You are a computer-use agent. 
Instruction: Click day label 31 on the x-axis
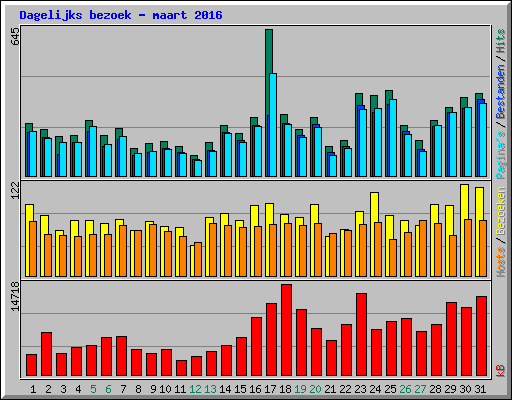[480, 389]
